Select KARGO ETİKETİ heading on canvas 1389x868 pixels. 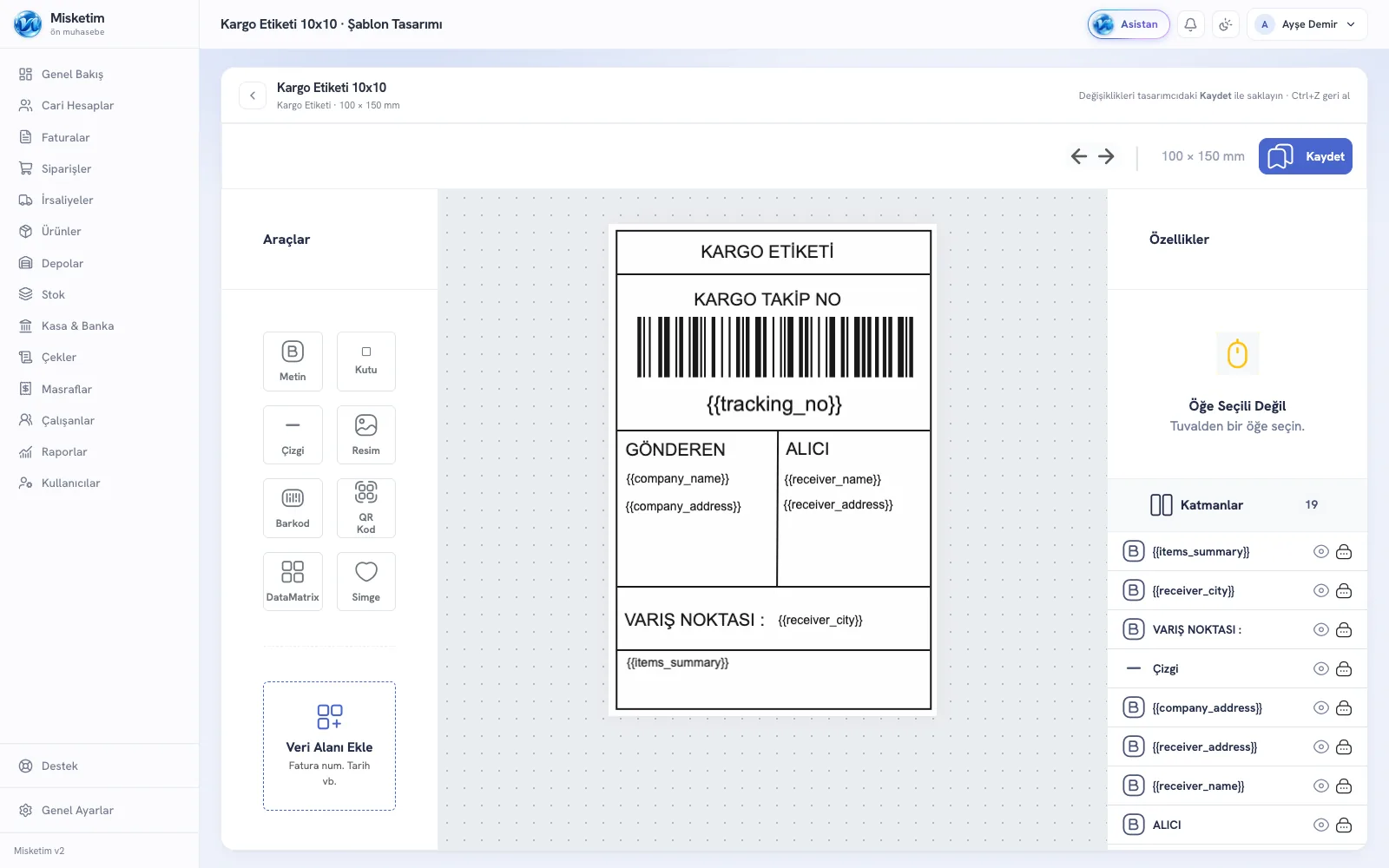pos(767,252)
